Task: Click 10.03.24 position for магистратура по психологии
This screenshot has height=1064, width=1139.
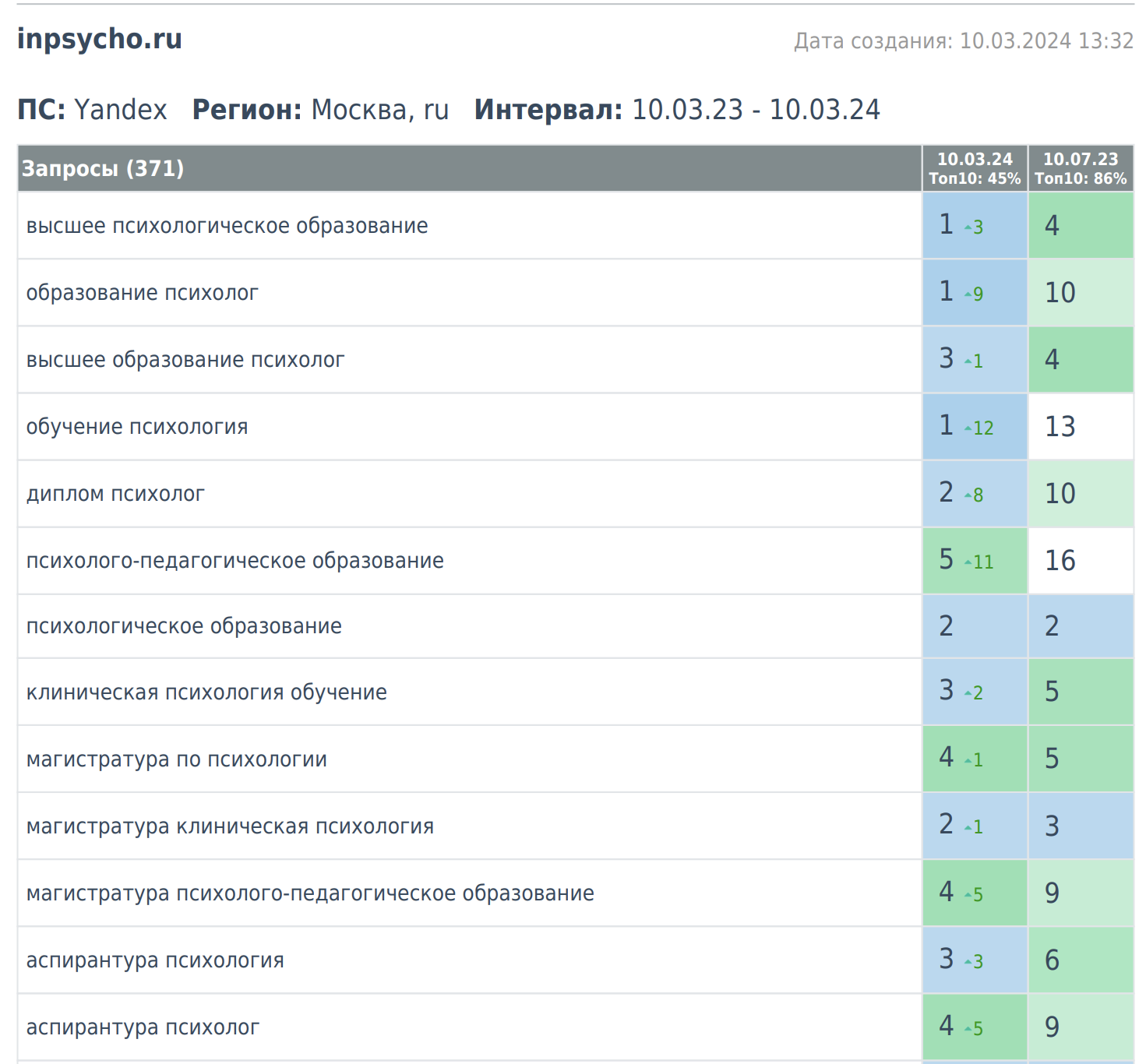Action: (x=975, y=759)
